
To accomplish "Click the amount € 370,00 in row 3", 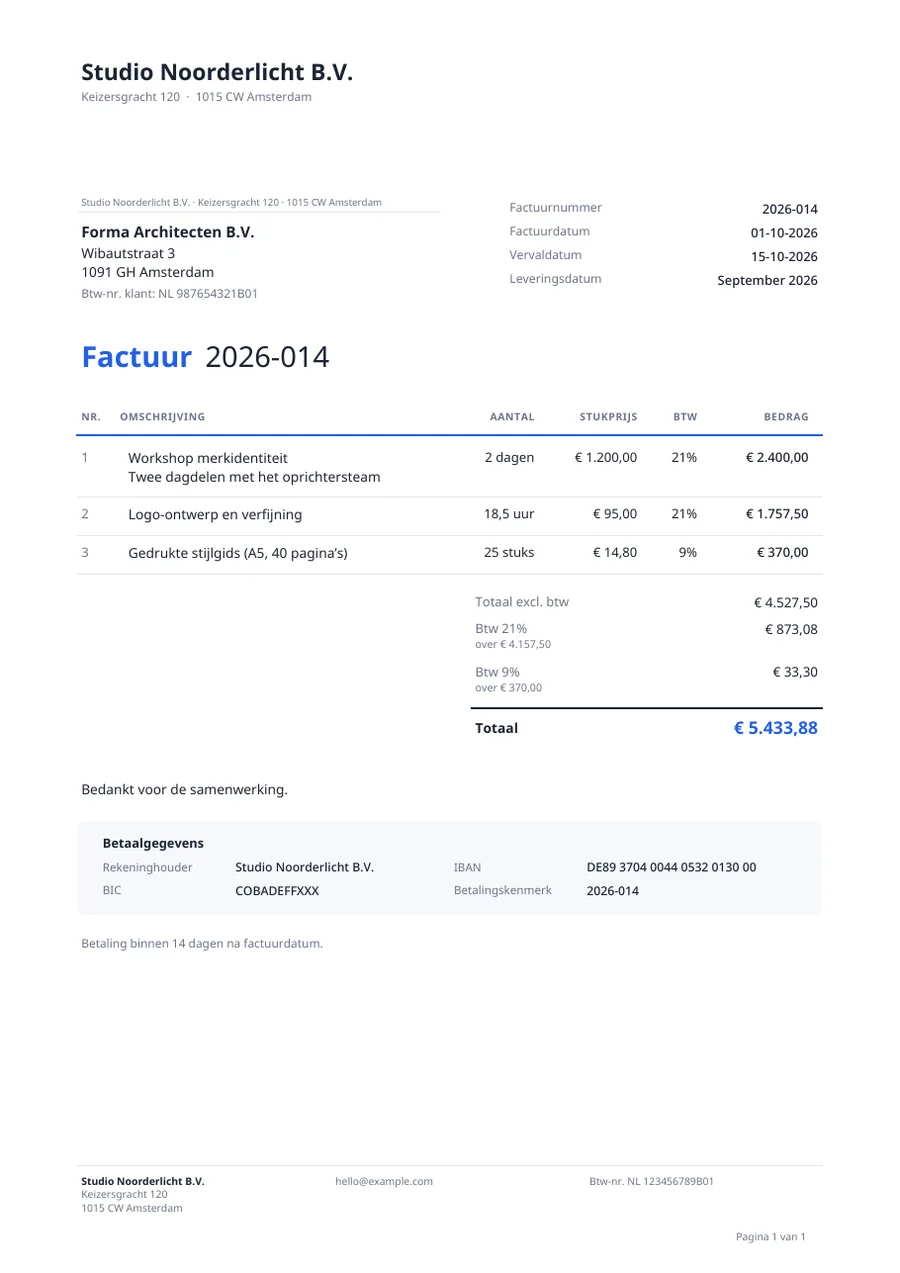I will (x=783, y=552).
